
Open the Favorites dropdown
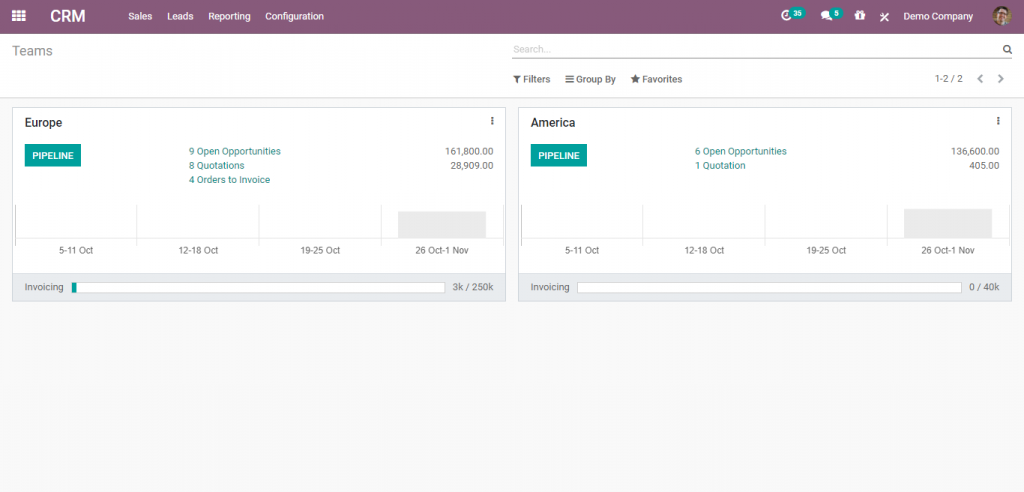coord(656,79)
